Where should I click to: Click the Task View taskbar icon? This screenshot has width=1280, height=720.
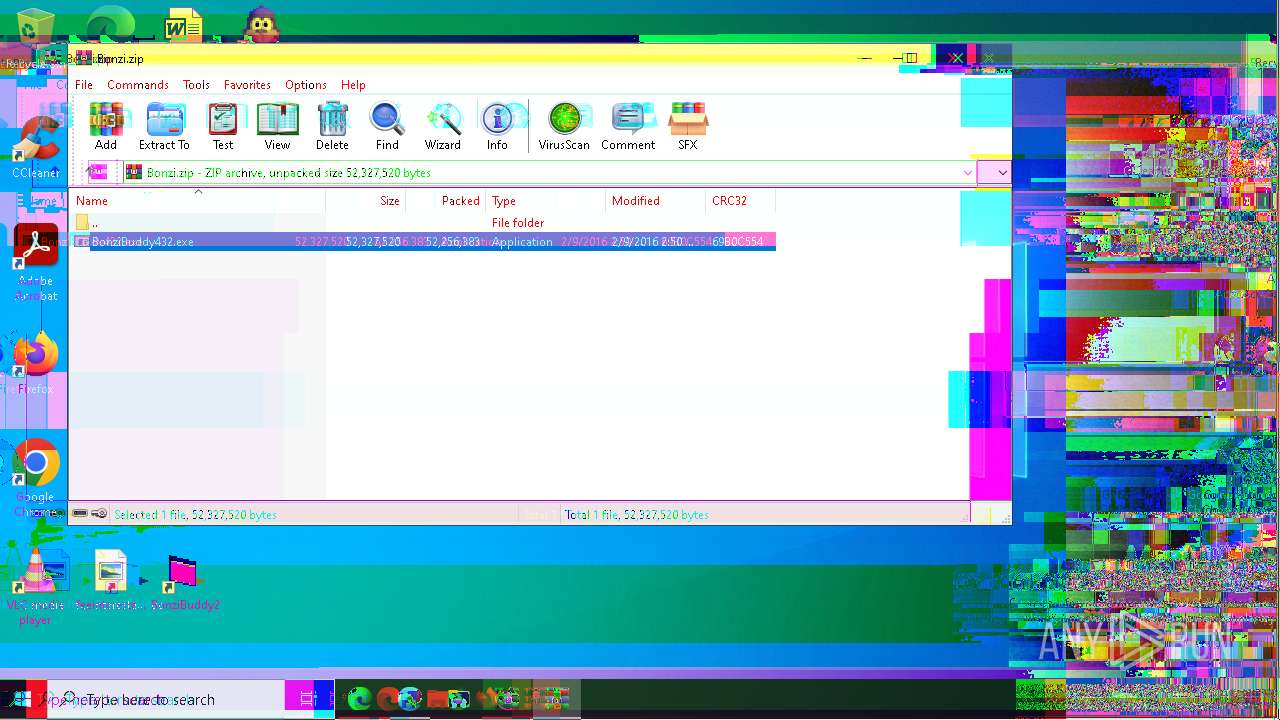pos(308,699)
